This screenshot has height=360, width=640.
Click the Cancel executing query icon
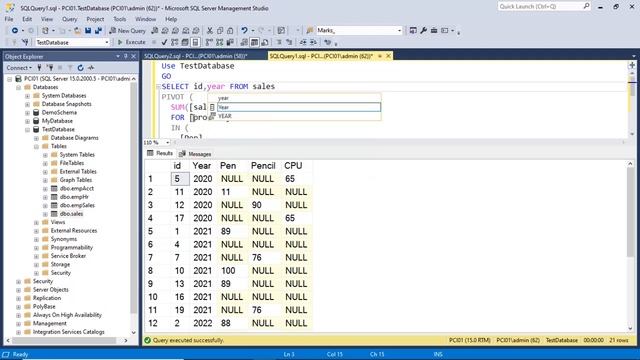point(154,42)
